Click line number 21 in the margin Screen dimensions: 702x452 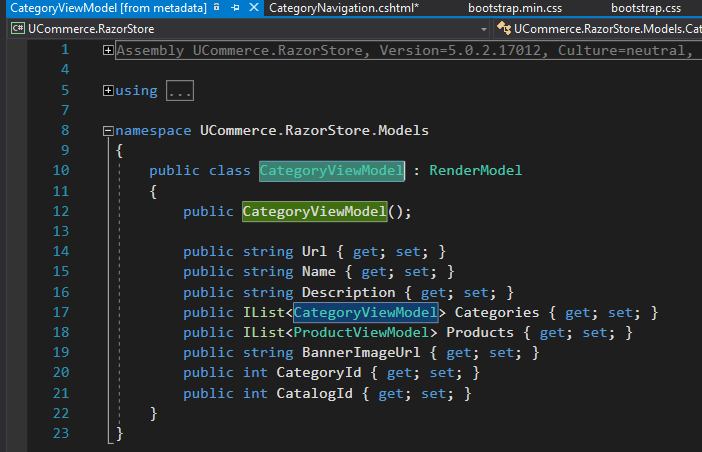[61, 393]
